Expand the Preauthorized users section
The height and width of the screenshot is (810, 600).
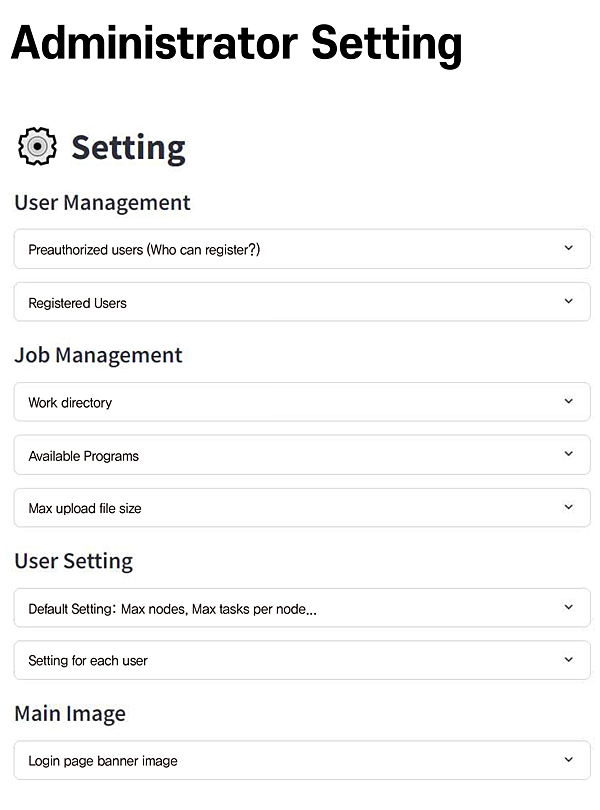(x=144, y=250)
